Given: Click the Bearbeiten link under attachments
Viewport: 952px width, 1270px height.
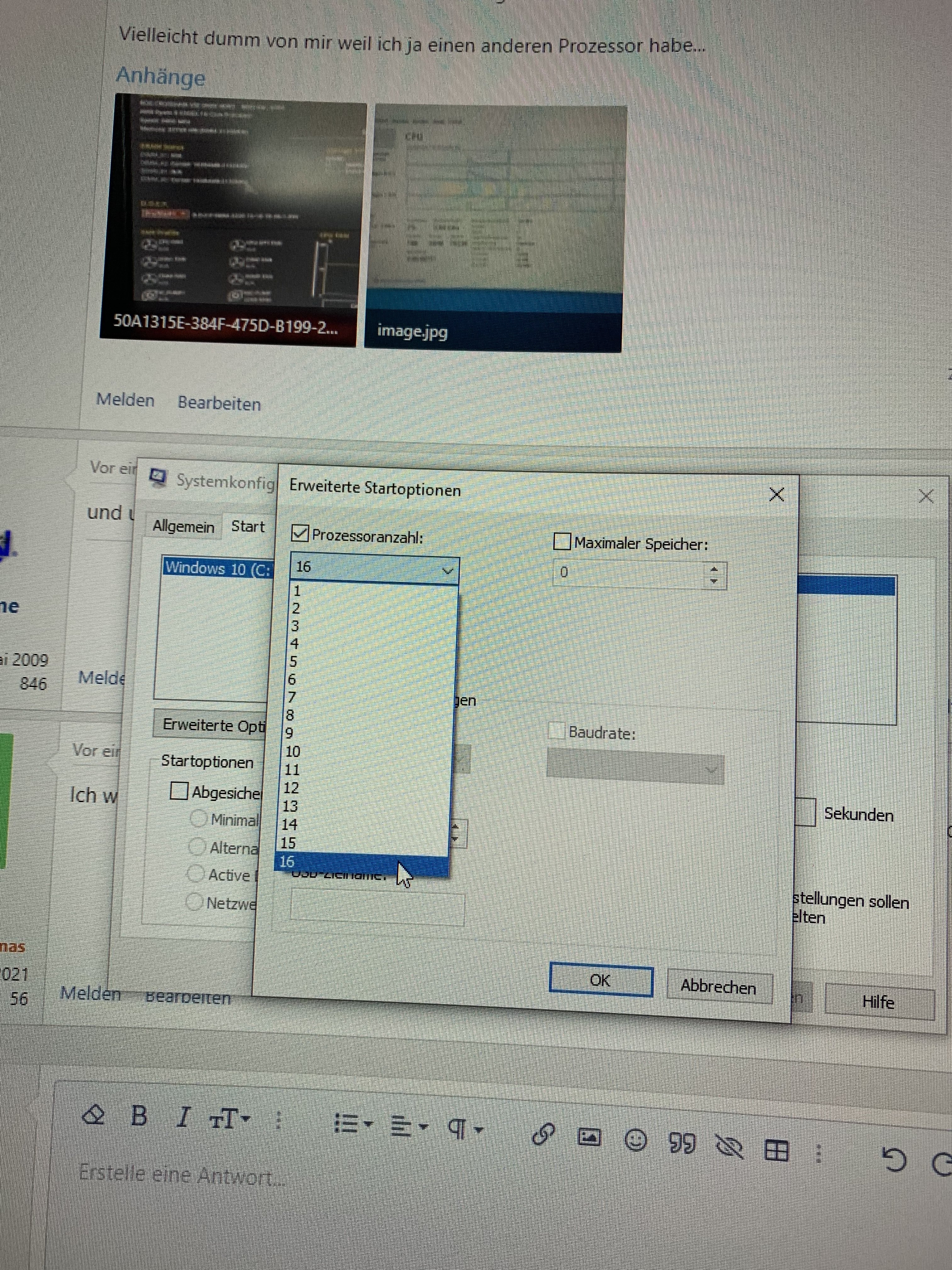Looking at the screenshot, I should pyautogui.click(x=219, y=403).
